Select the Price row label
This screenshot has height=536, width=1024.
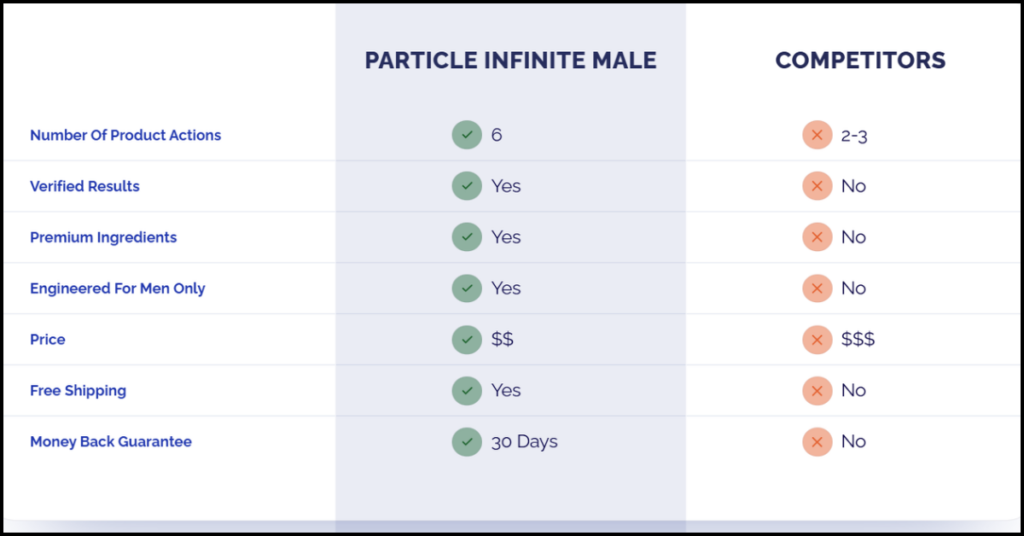[x=48, y=339]
